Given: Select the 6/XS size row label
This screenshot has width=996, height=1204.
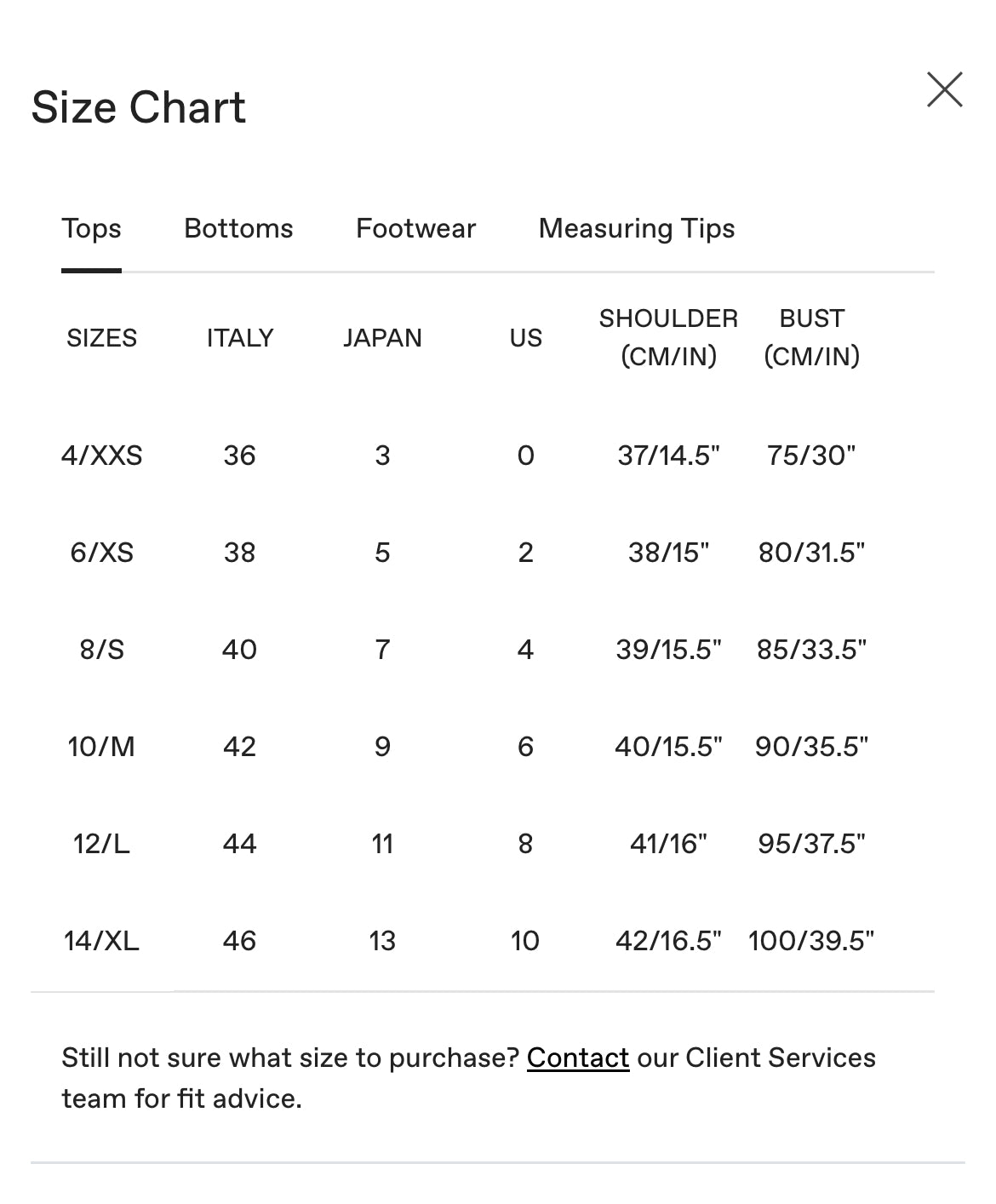Looking at the screenshot, I should pos(101,553).
